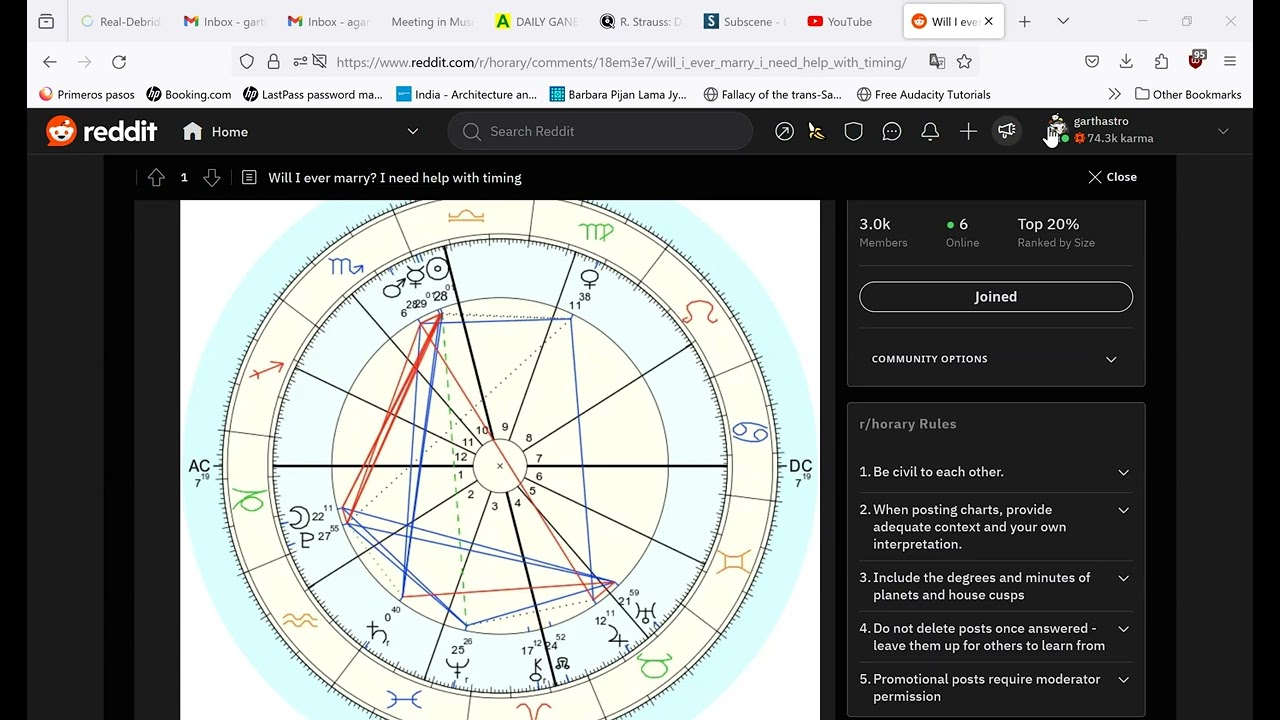The height and width of the screenshot is (720, 1280).
Task: Open the Firefox hamburger menu
Action: pyautogui.click(x=1230, y=62)
